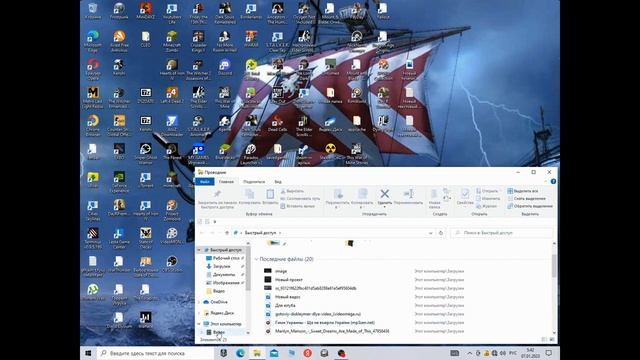Click the Yandex browser taskbar icon
640x360 pixels.
tap(308, 353)
